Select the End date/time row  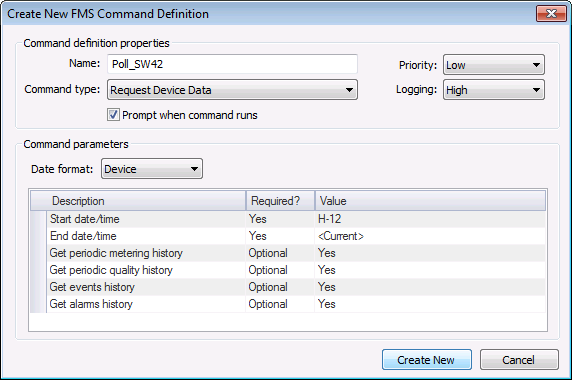pos(288,236)
